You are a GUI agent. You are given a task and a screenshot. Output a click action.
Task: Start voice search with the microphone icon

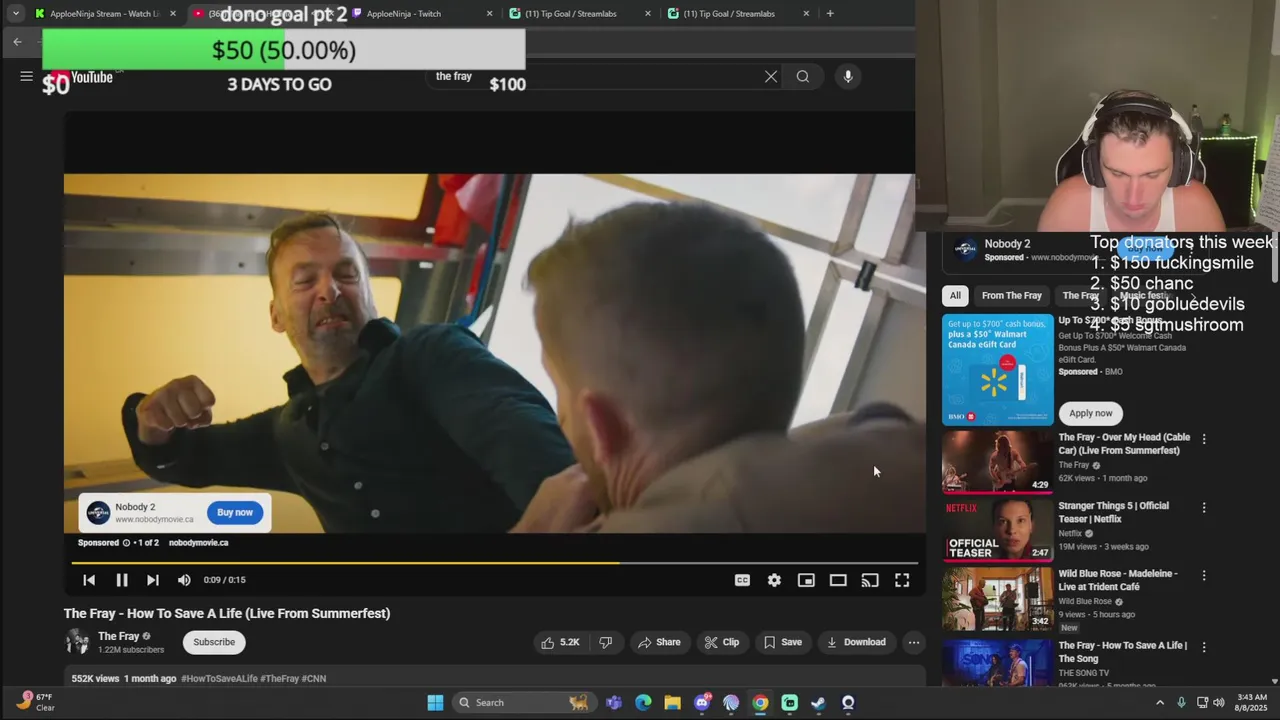pos(848,76)
